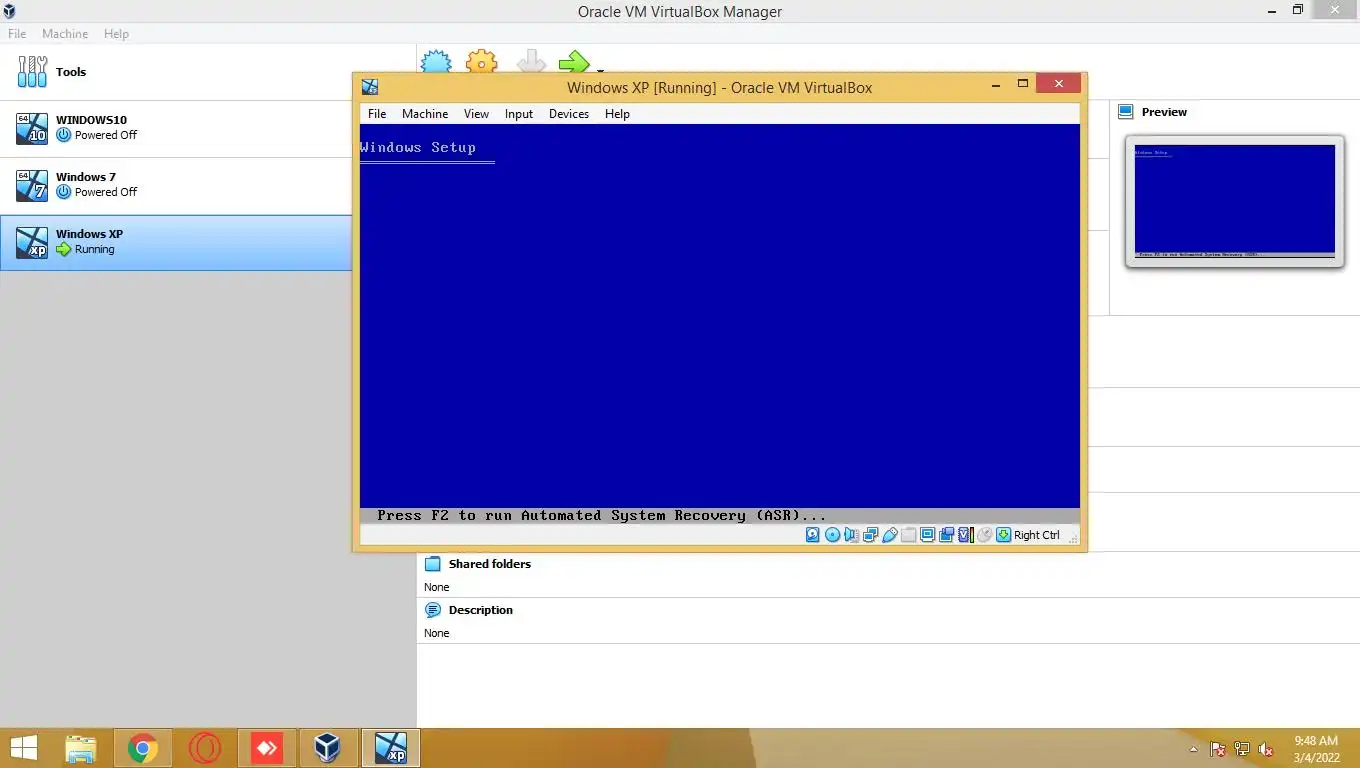
Task: Click the shared folders status icon
Action: (x=908, y=535)
